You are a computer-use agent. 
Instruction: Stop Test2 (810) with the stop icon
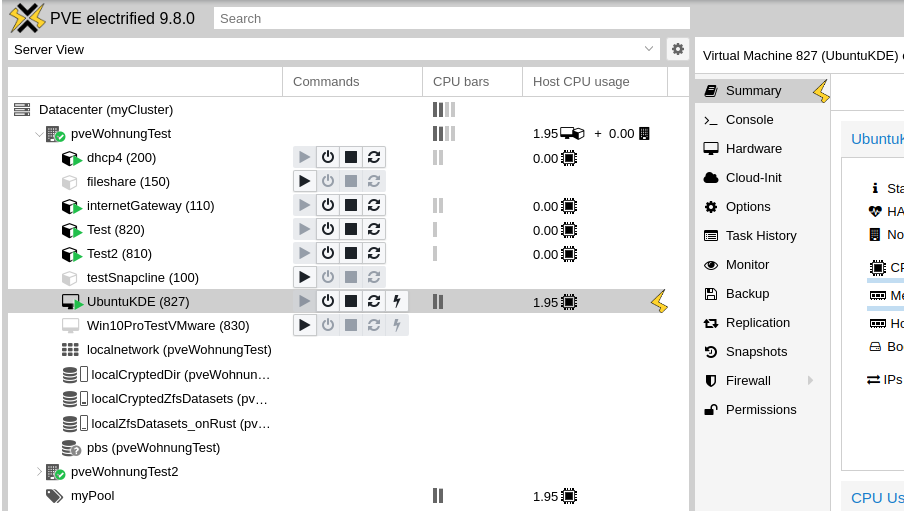(351, 254)
